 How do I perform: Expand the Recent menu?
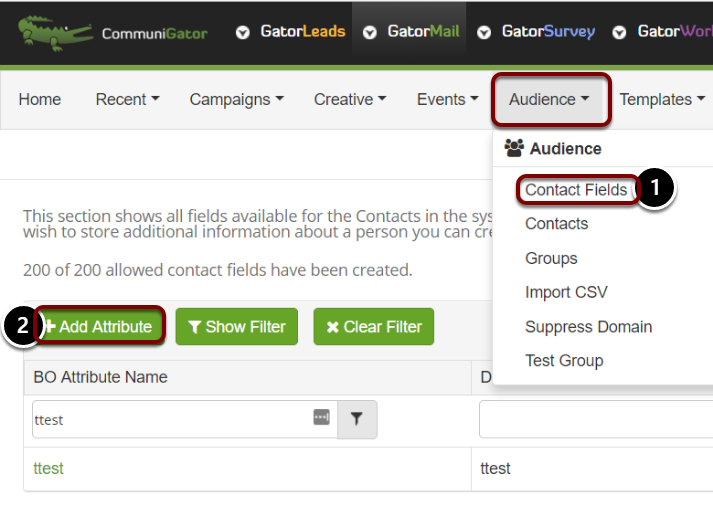(127, 99)
